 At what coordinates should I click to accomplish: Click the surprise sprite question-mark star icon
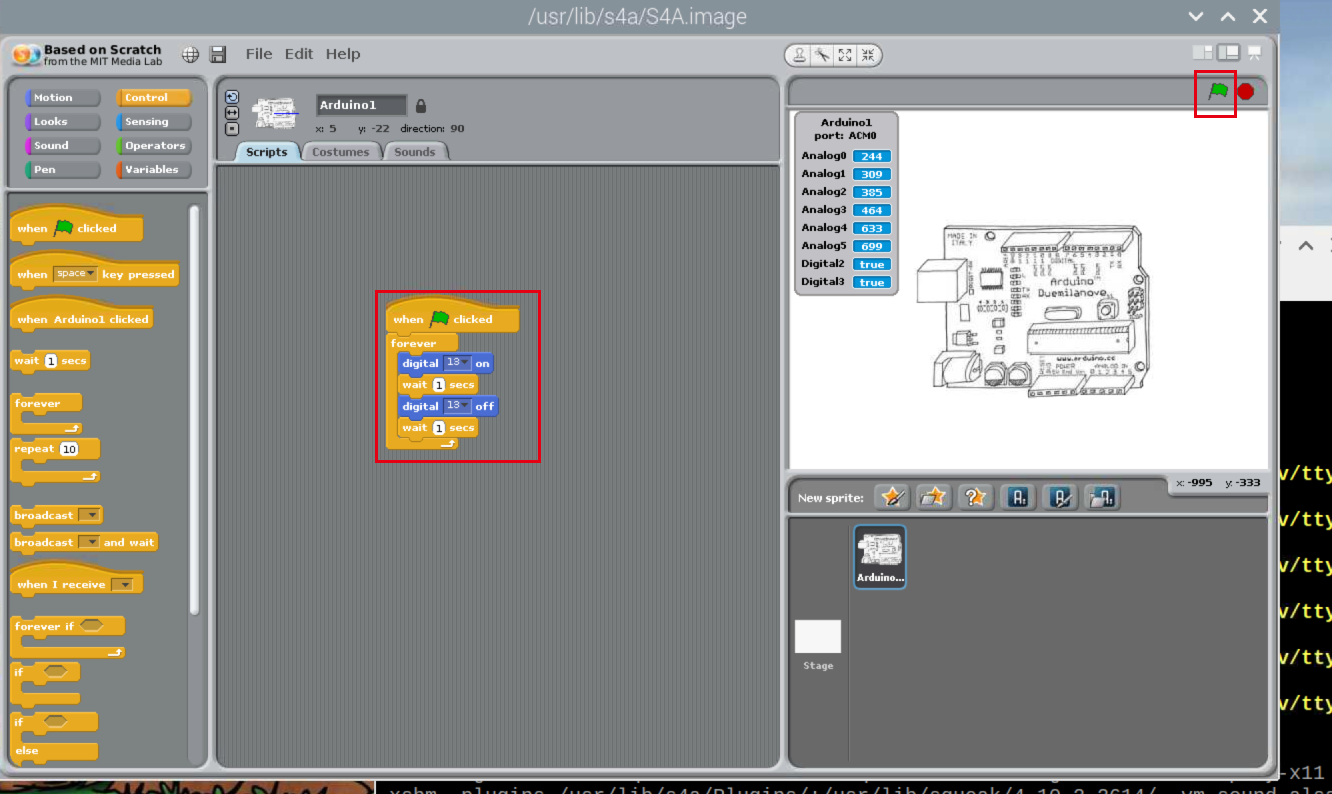pyautogui.click(x=975, y=497)
